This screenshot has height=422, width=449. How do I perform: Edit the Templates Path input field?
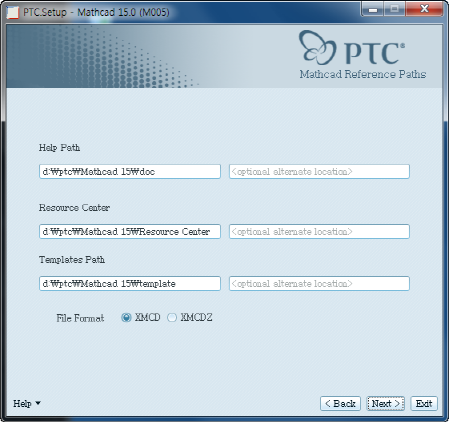click(130, 283)
